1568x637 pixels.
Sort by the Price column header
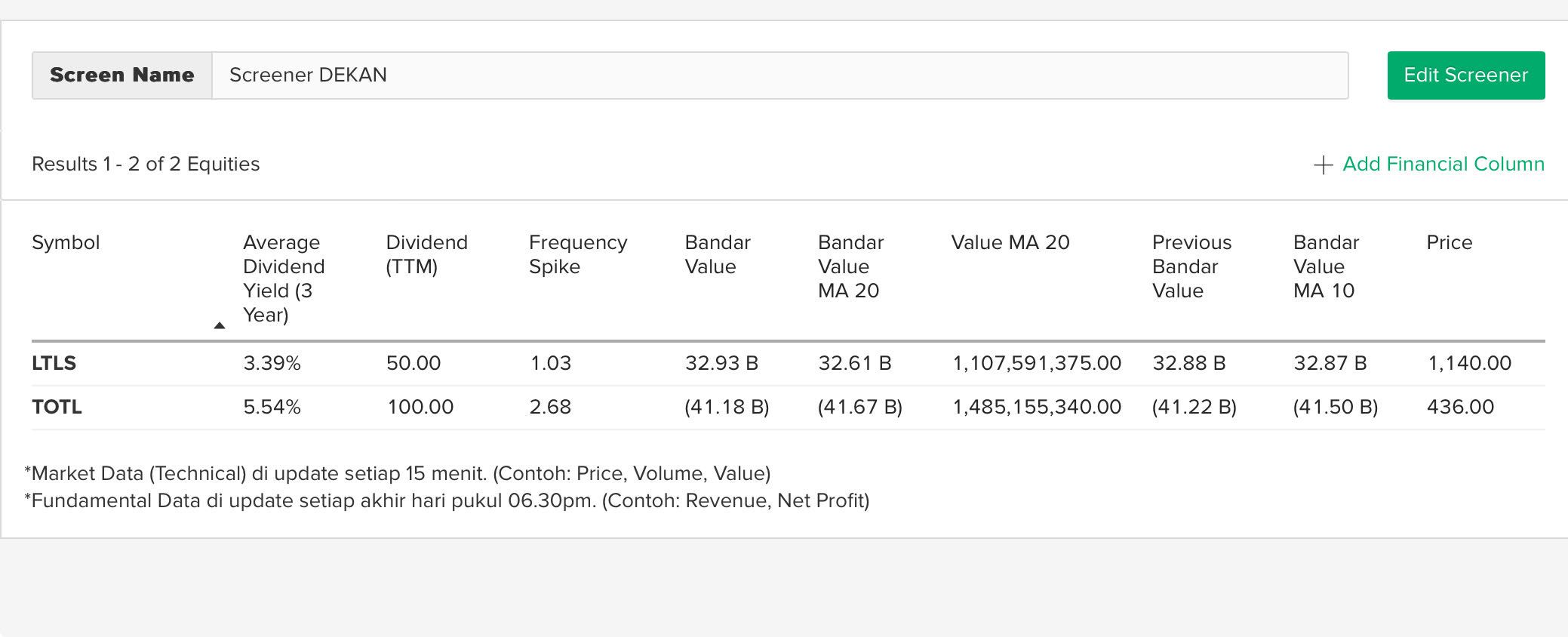(x=1449, y=242)
